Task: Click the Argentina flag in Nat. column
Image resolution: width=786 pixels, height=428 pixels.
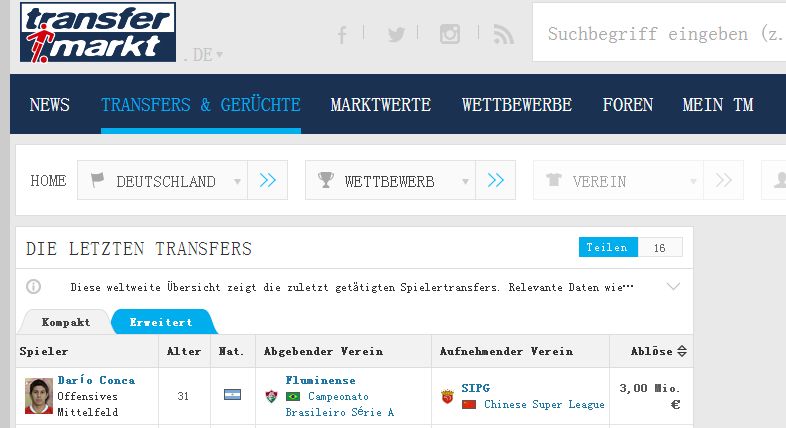Action: pyautogui.click(x=232, y=395)
